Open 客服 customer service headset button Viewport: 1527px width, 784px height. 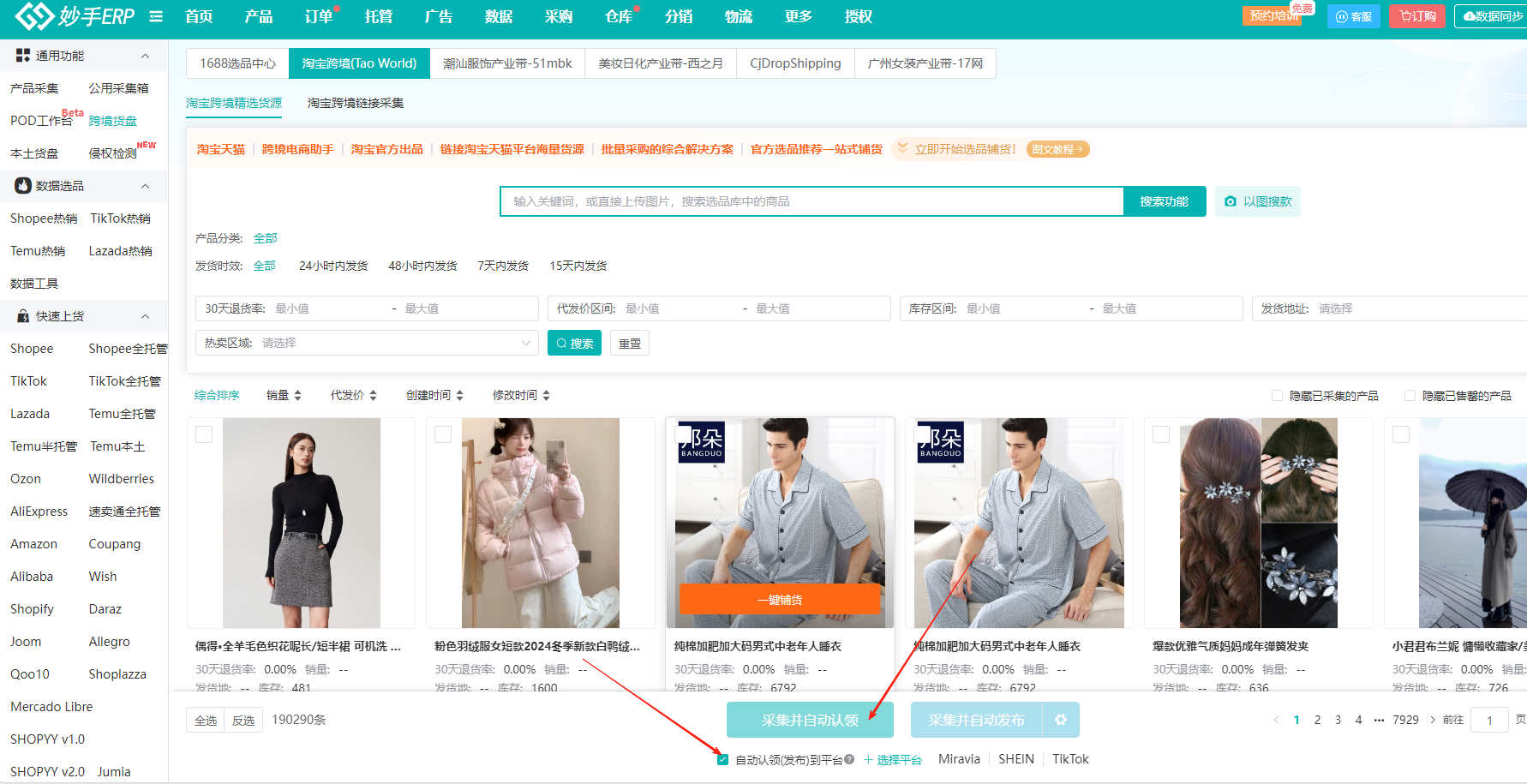[x=1354, y=16]
